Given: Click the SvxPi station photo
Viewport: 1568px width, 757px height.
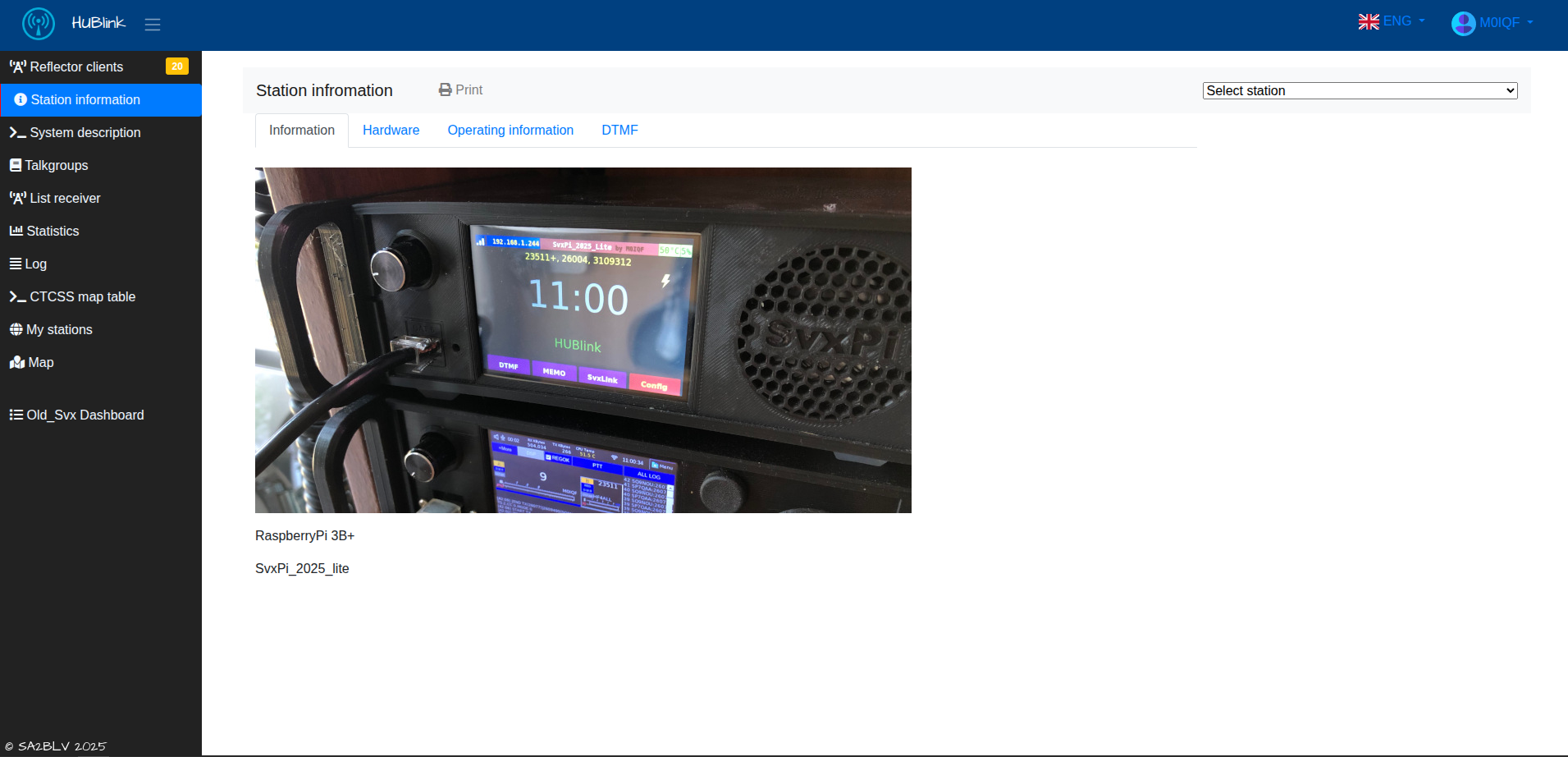Looking at the screenshot, I should click(x=583, y=340).
